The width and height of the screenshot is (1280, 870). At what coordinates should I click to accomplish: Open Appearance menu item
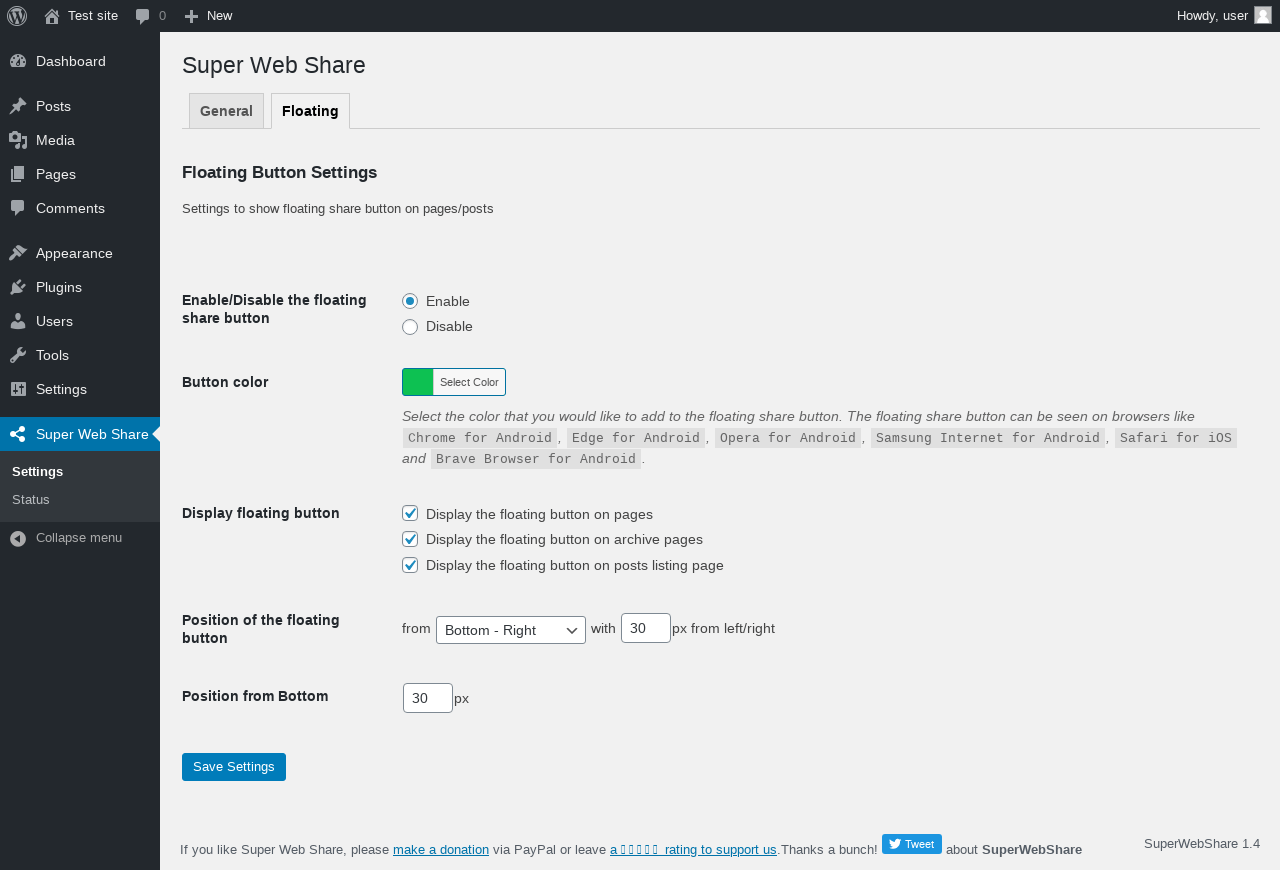click(80, 253)
